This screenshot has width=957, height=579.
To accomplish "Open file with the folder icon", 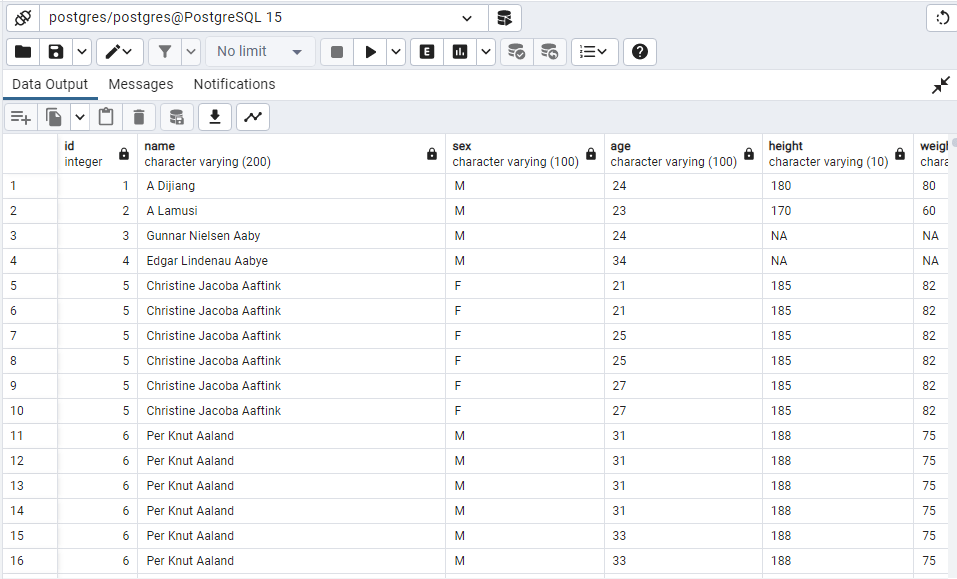I will (23, 52).
